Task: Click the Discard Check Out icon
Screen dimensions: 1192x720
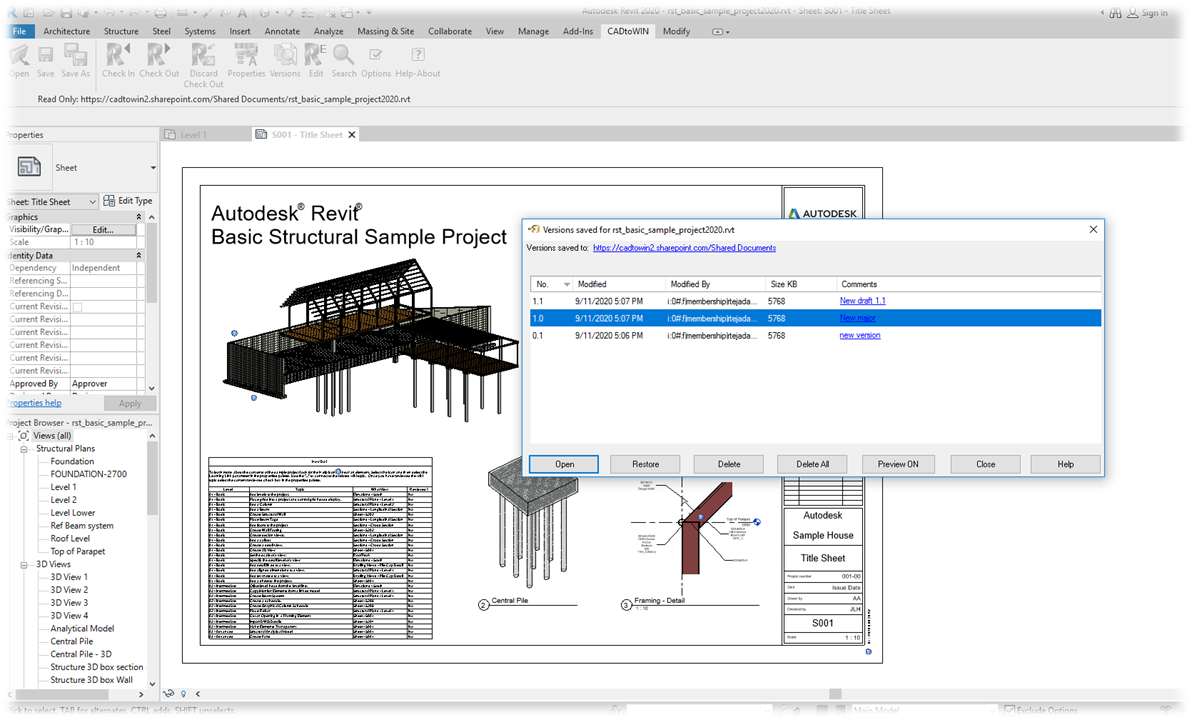Action: click(x=203, y=56)
